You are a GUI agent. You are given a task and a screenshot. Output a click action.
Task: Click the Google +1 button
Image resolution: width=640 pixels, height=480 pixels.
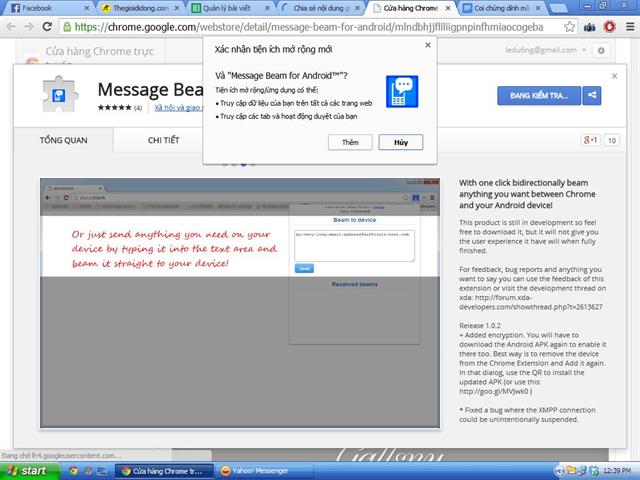point(590,140)
